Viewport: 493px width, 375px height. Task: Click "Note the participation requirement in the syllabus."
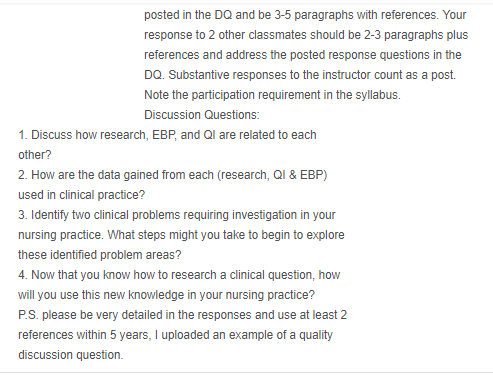(272, 95)
